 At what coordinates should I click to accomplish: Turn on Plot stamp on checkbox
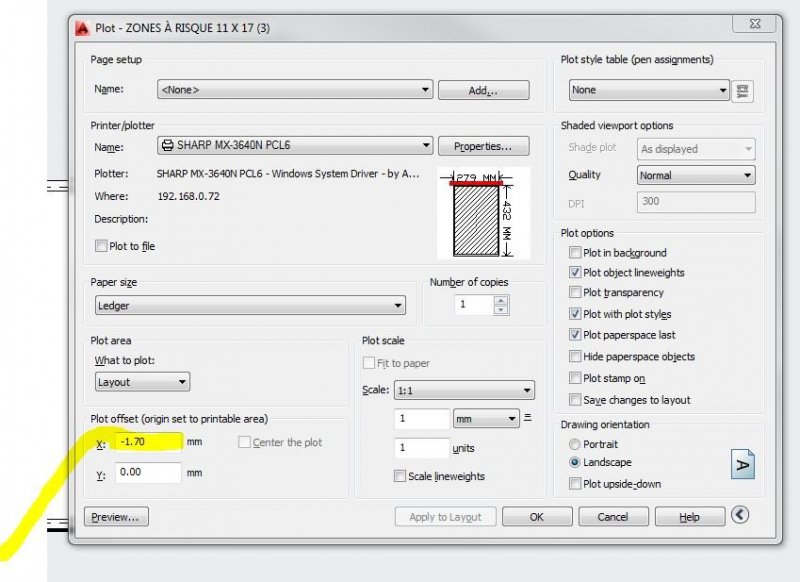point(575,378)
